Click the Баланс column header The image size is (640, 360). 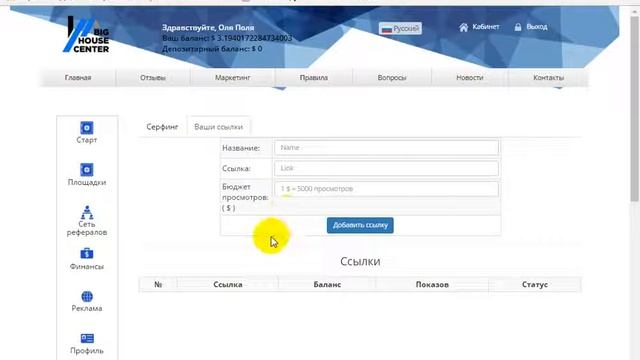click(x=327, y=284)
